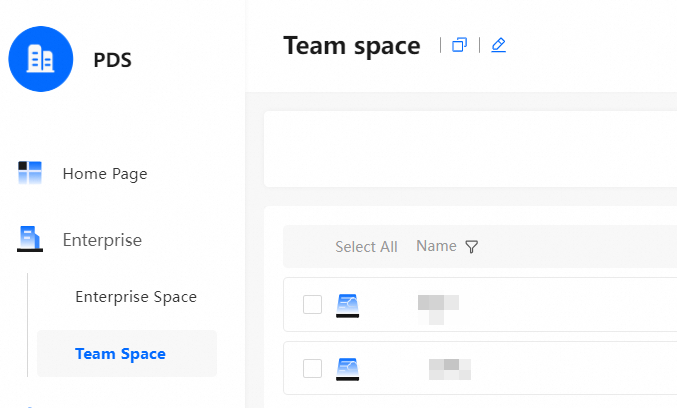677x408 pixels.
Task: Click the Name column header
Action: tap(436, 246)
